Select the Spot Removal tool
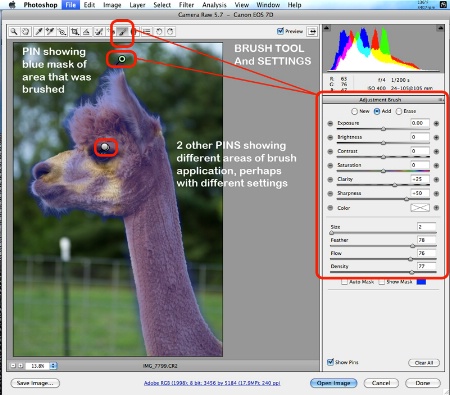Screen dimensions: 450x395 (99, 31)
